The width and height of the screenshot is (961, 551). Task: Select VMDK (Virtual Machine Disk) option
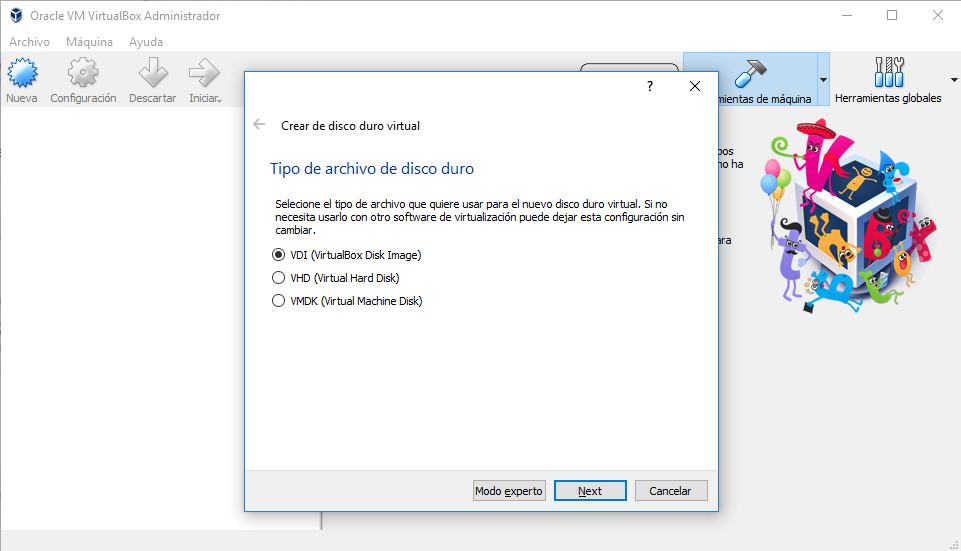pos(279,301)
